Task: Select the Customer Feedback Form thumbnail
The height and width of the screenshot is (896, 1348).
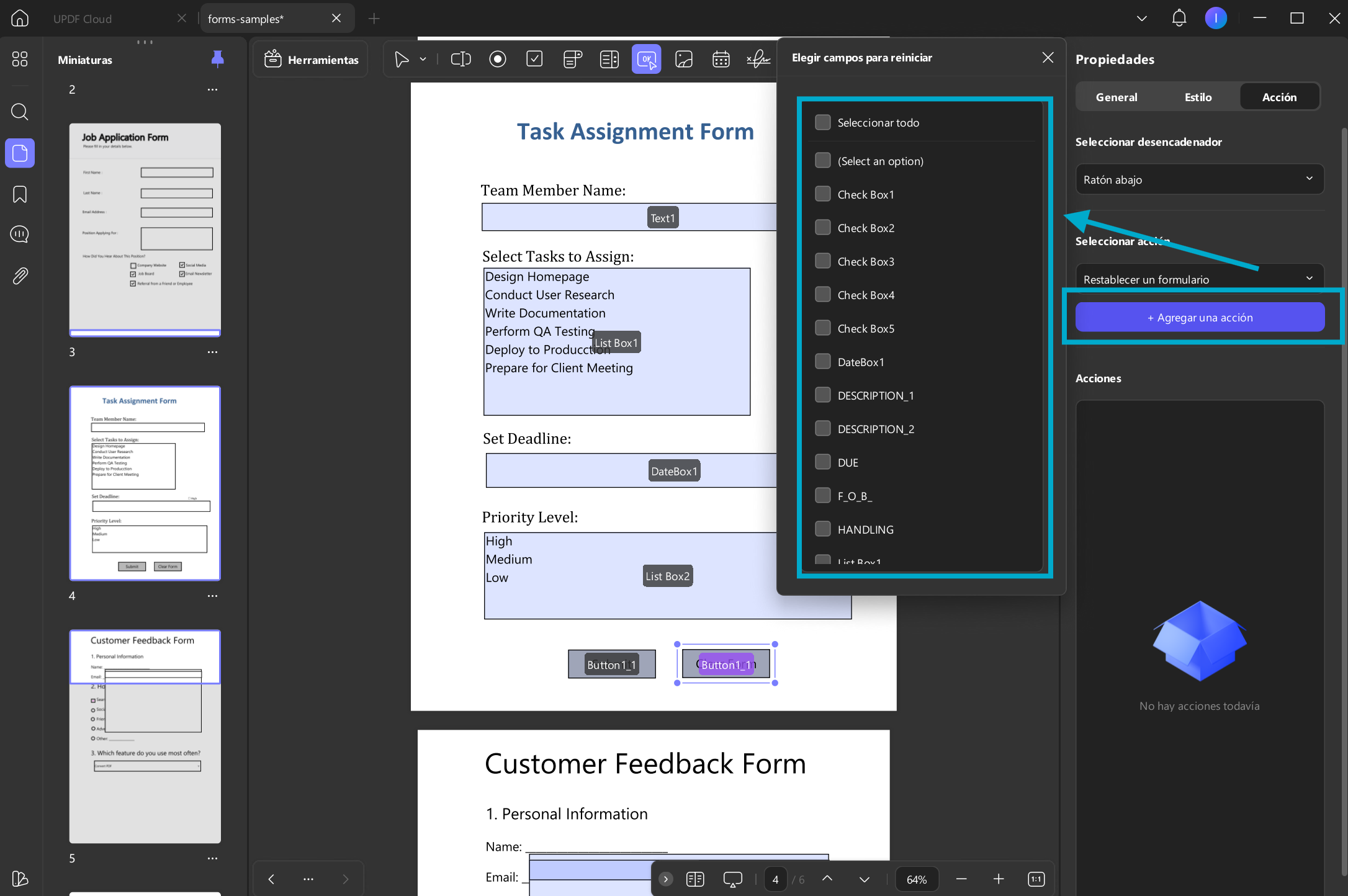Action: click(145, 737)
